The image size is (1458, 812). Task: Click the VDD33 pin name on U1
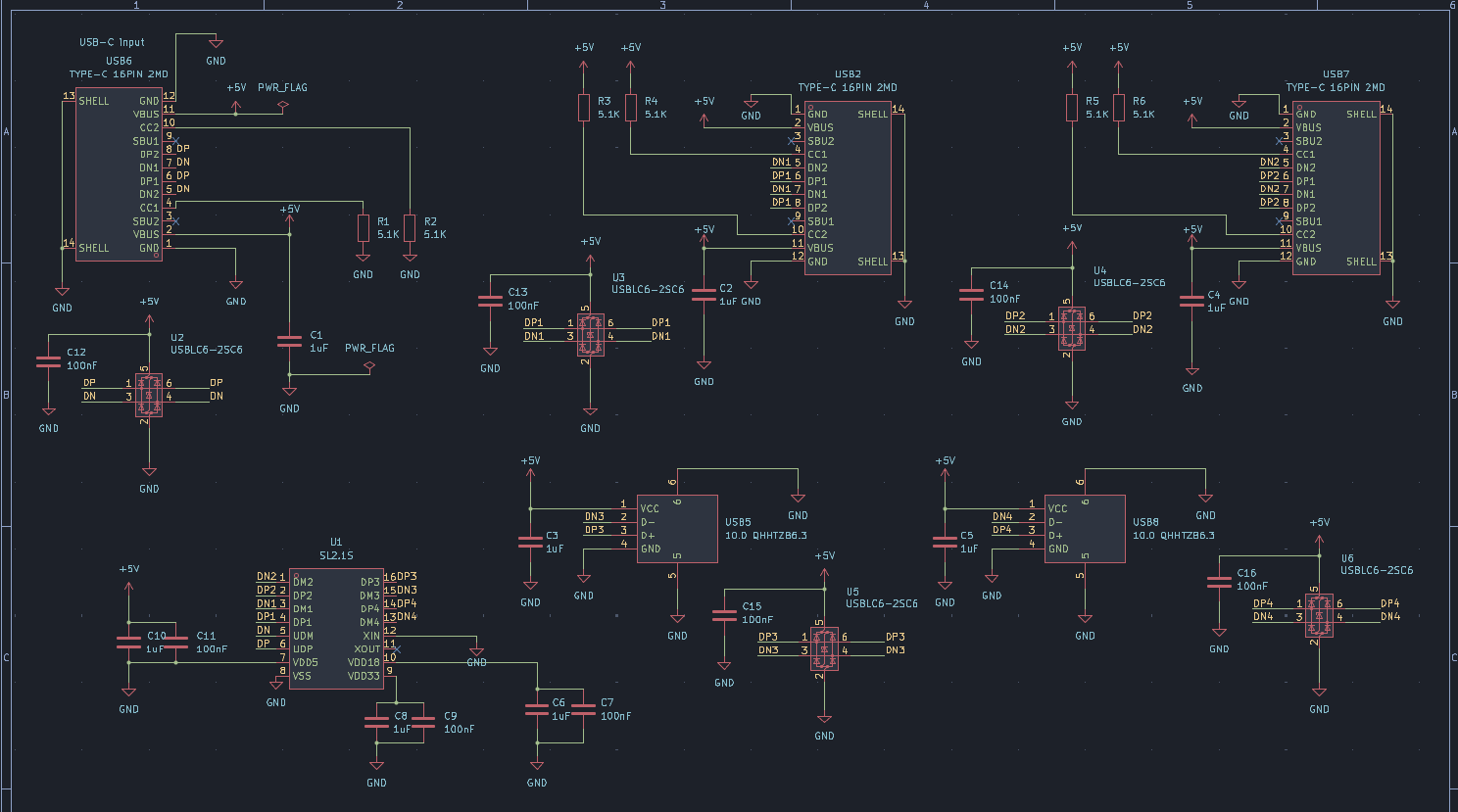coord(364,676)
